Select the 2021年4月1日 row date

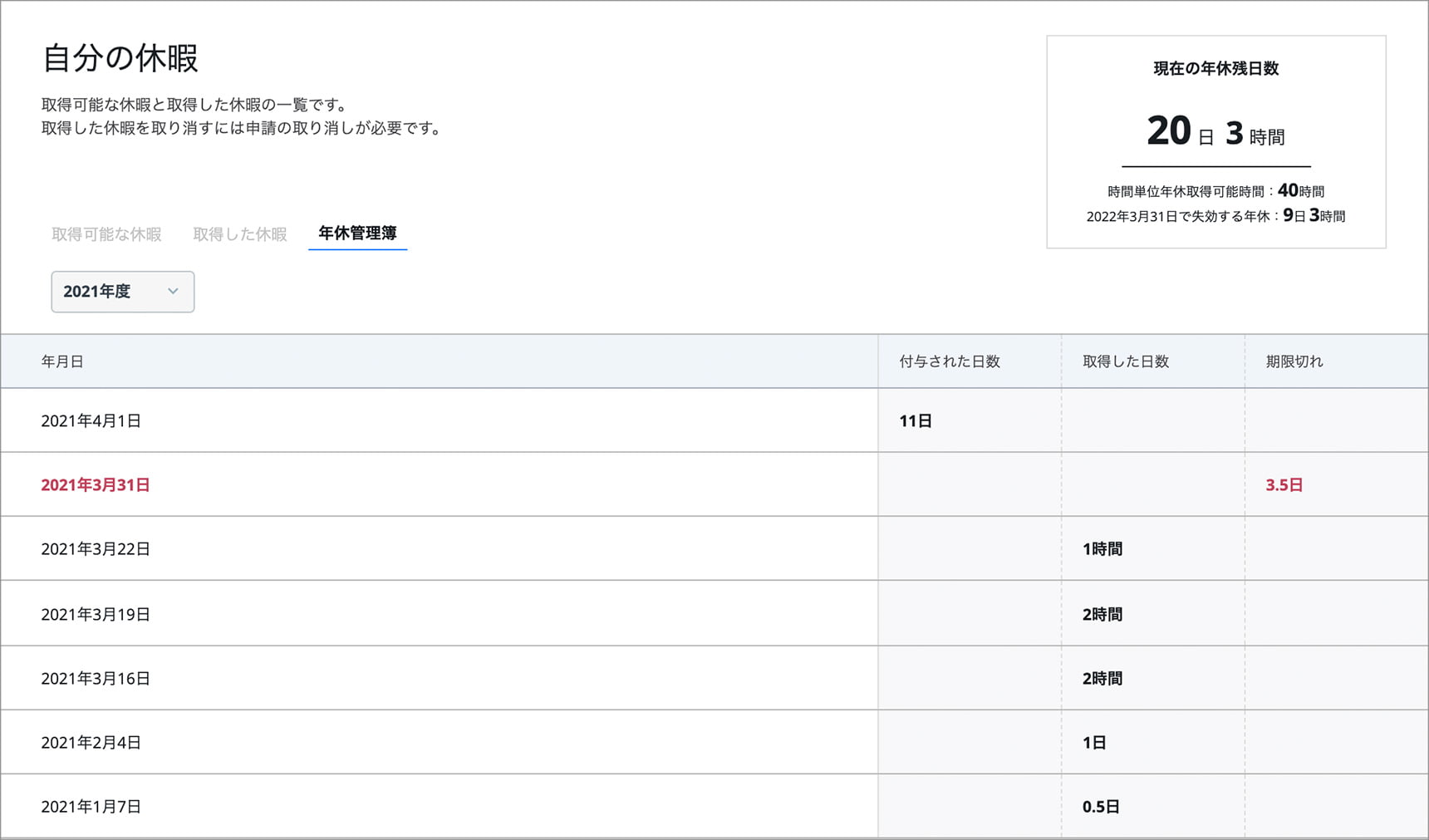click(x=91, y=421)
